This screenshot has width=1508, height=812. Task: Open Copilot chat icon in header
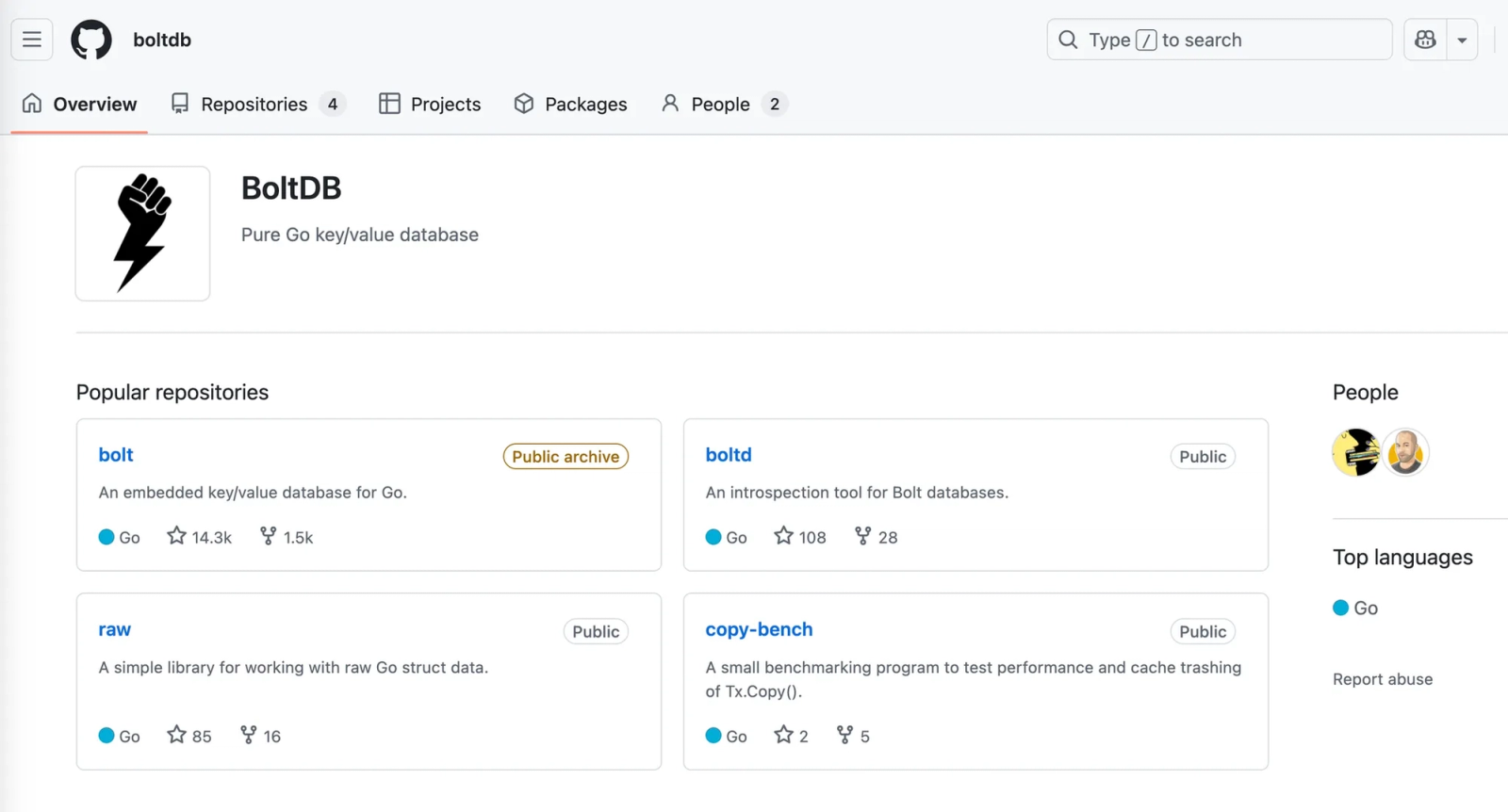[x=1425, y=40]
